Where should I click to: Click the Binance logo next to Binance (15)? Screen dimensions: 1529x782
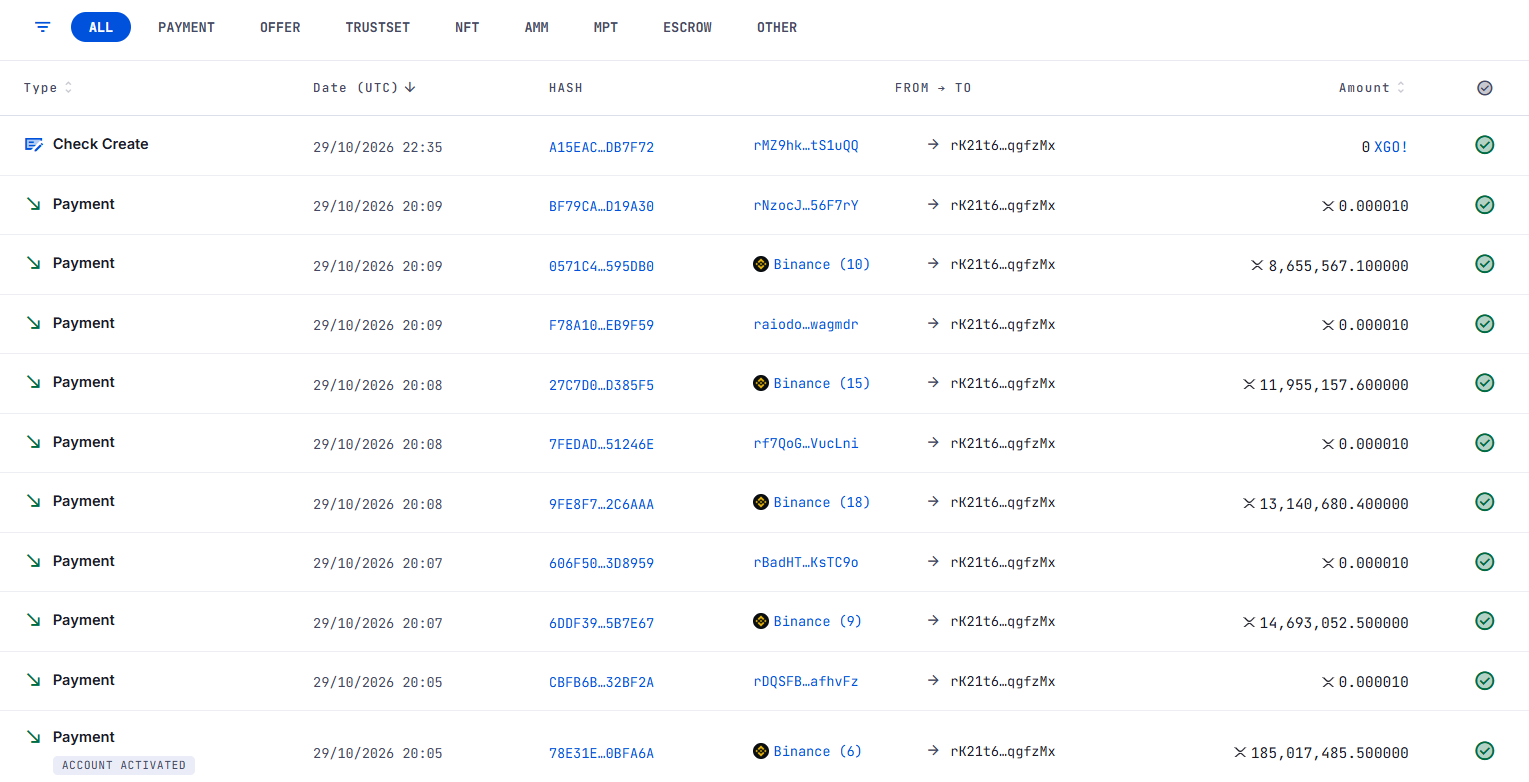[761, 384]
